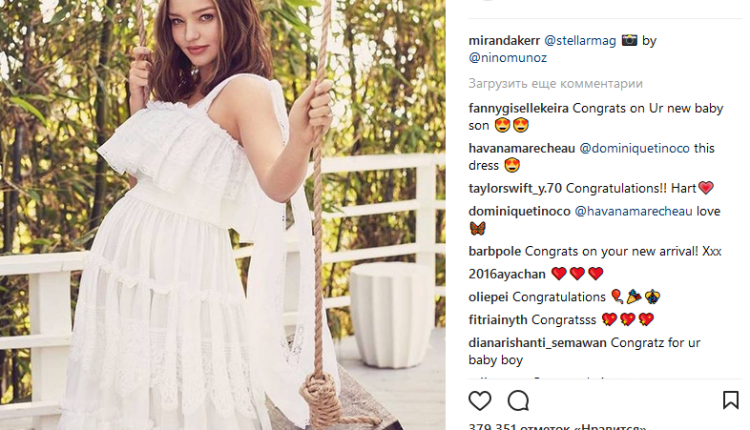
Task: Open the fannygisellekeira commenter profile
Action: click(518, 108)
